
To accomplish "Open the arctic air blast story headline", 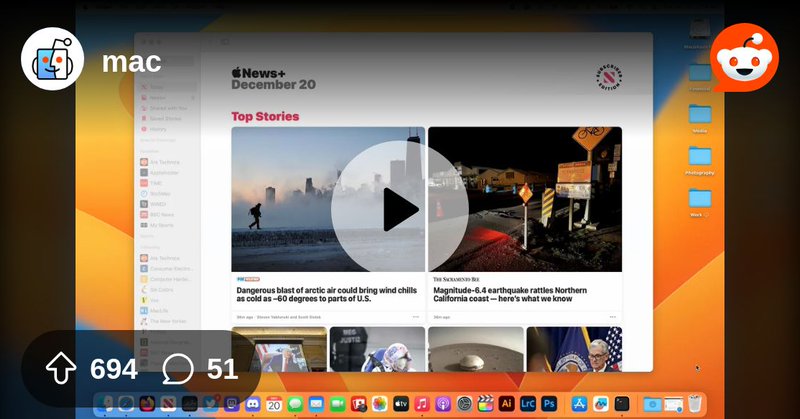I will [x=327, y=294].
